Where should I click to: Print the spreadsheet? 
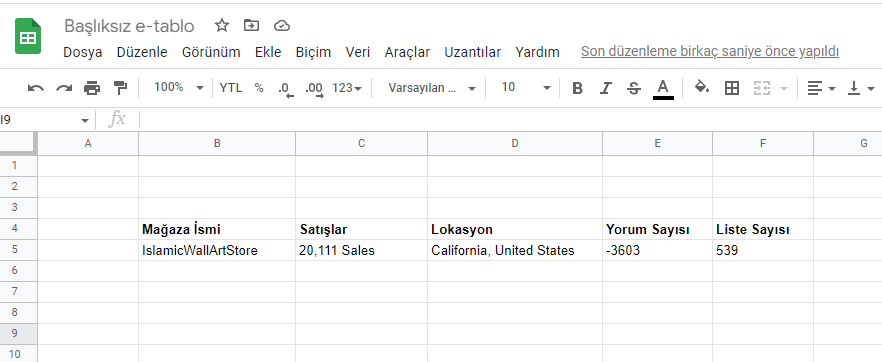click(92, 88)
